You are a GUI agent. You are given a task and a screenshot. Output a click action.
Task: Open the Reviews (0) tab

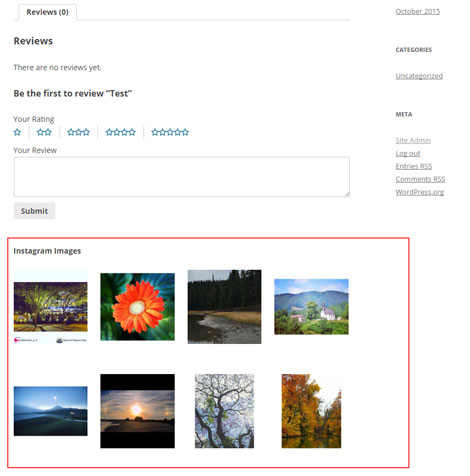pyautogui.click(x=47, y=12)
